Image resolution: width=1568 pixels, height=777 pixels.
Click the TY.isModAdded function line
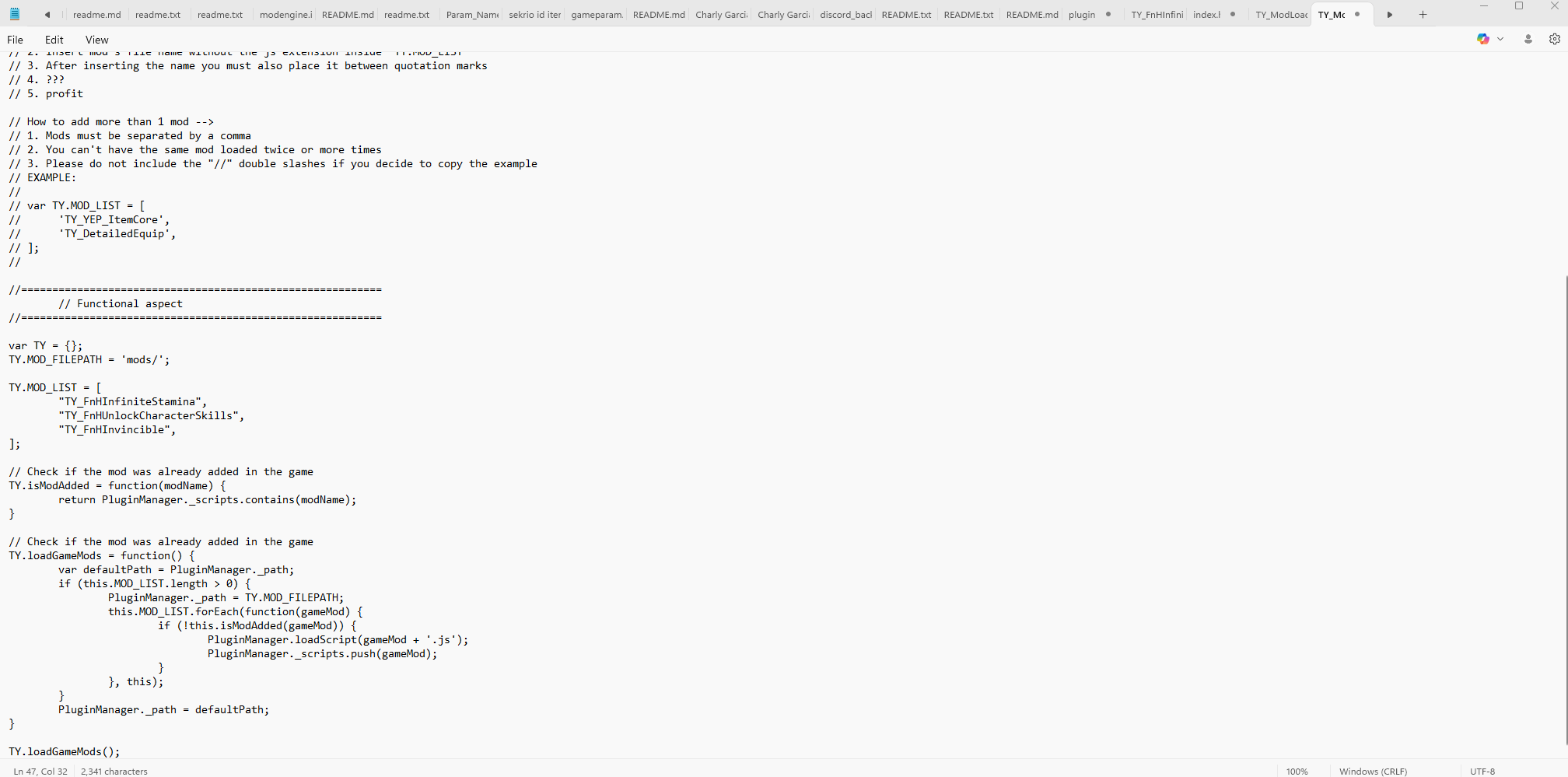[117, 485]
